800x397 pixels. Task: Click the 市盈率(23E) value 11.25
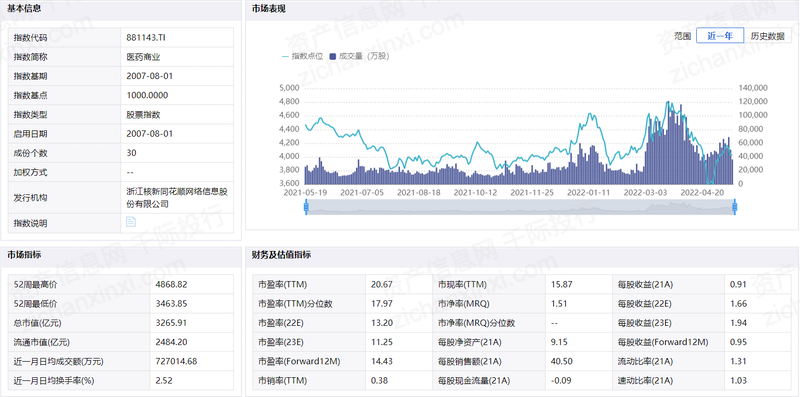[x=382, y=342]
